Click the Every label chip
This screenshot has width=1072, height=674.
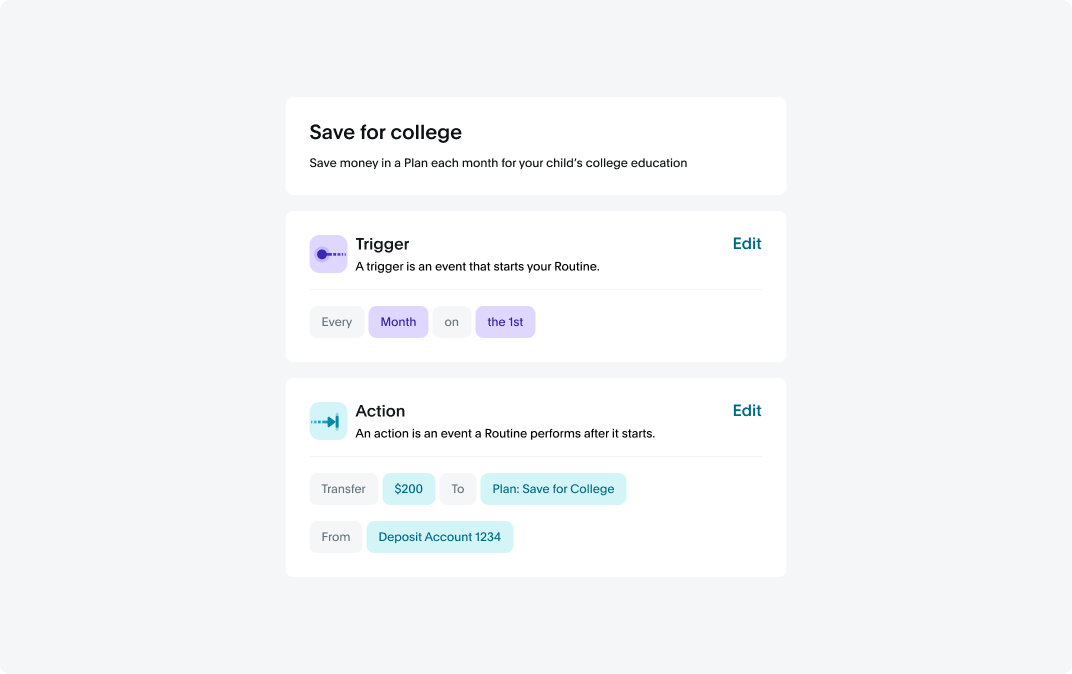pos(336,322)
